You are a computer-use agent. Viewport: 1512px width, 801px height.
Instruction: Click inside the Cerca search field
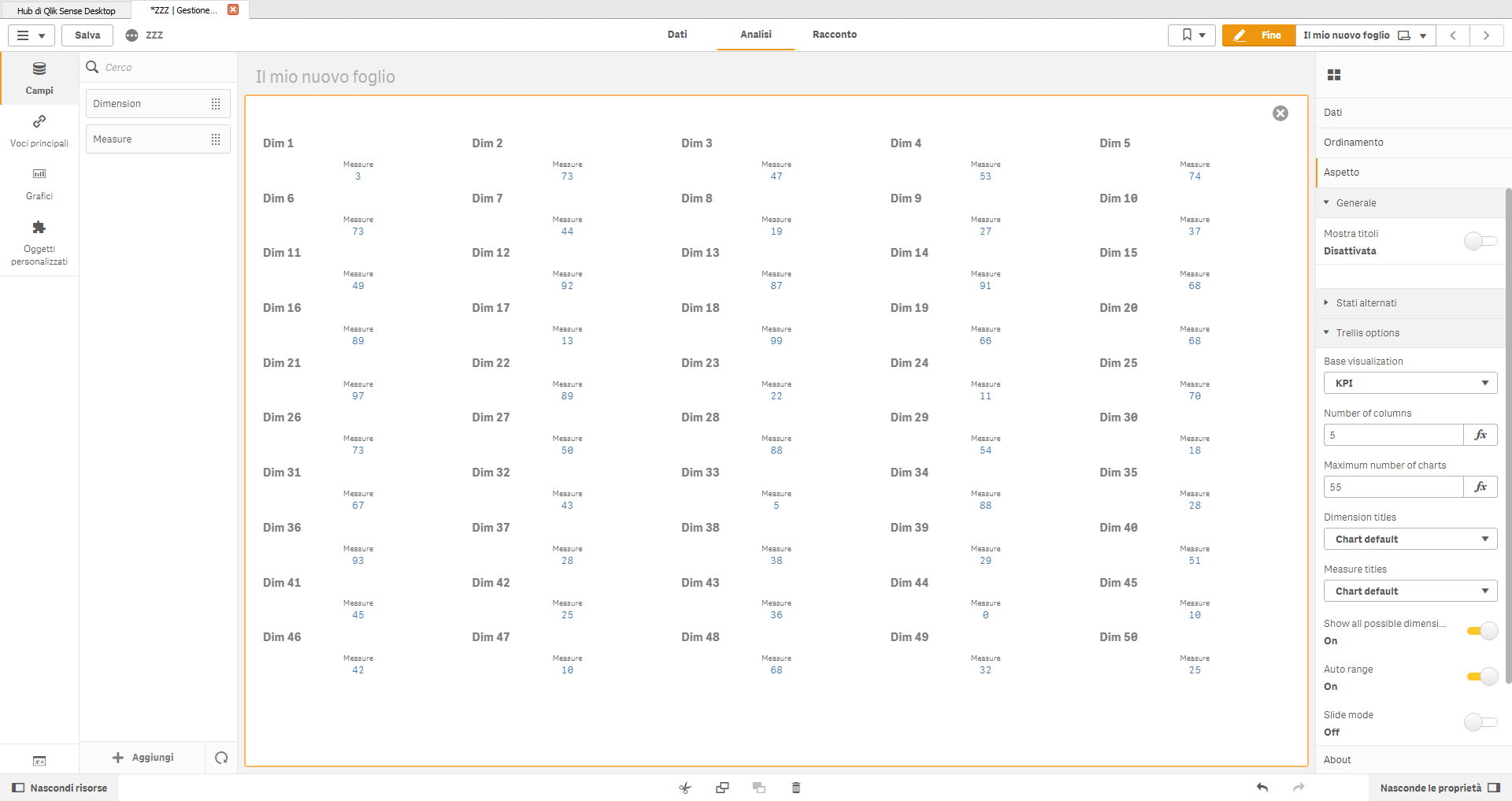(157, 67)
